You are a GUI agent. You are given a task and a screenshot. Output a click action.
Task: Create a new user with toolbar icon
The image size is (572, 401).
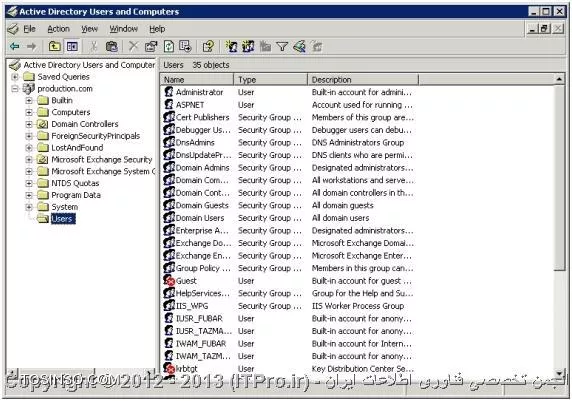tap(231, 46)
